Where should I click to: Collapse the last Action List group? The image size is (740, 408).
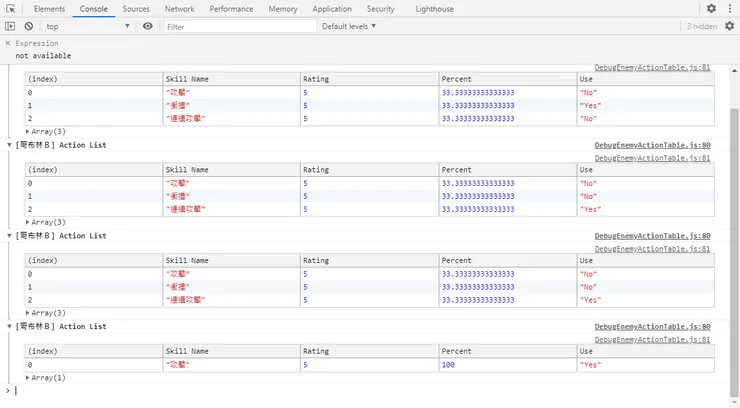9,326
